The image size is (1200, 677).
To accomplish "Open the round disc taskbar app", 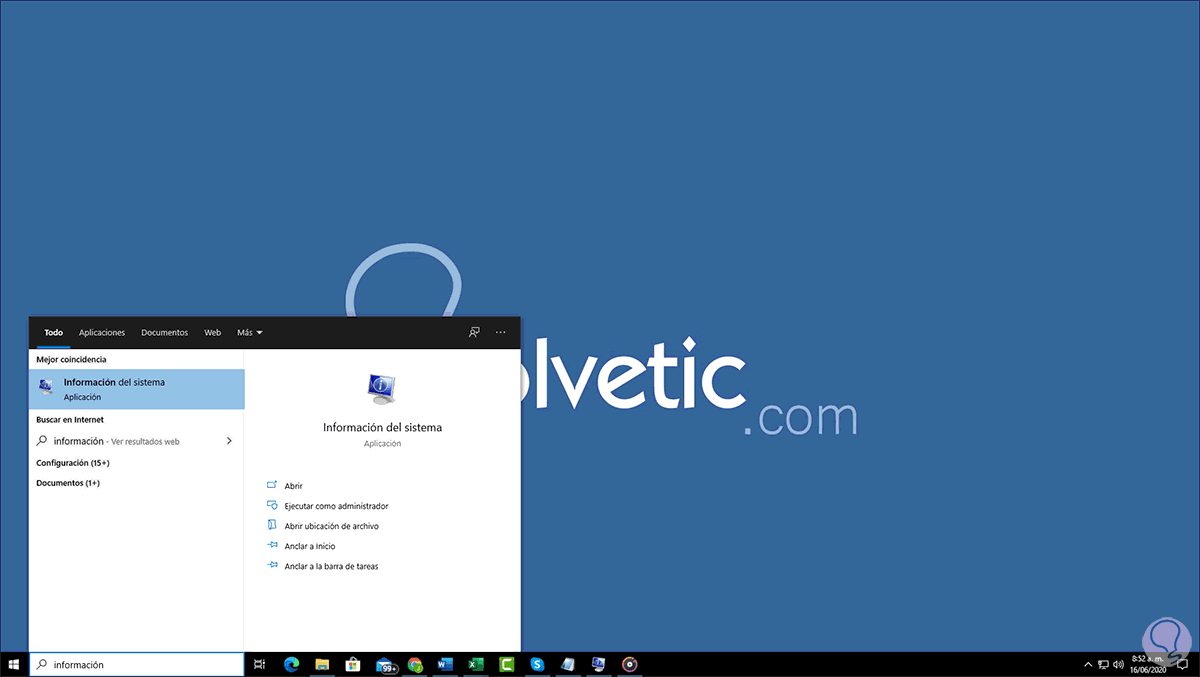I will (x=630, y=664).
